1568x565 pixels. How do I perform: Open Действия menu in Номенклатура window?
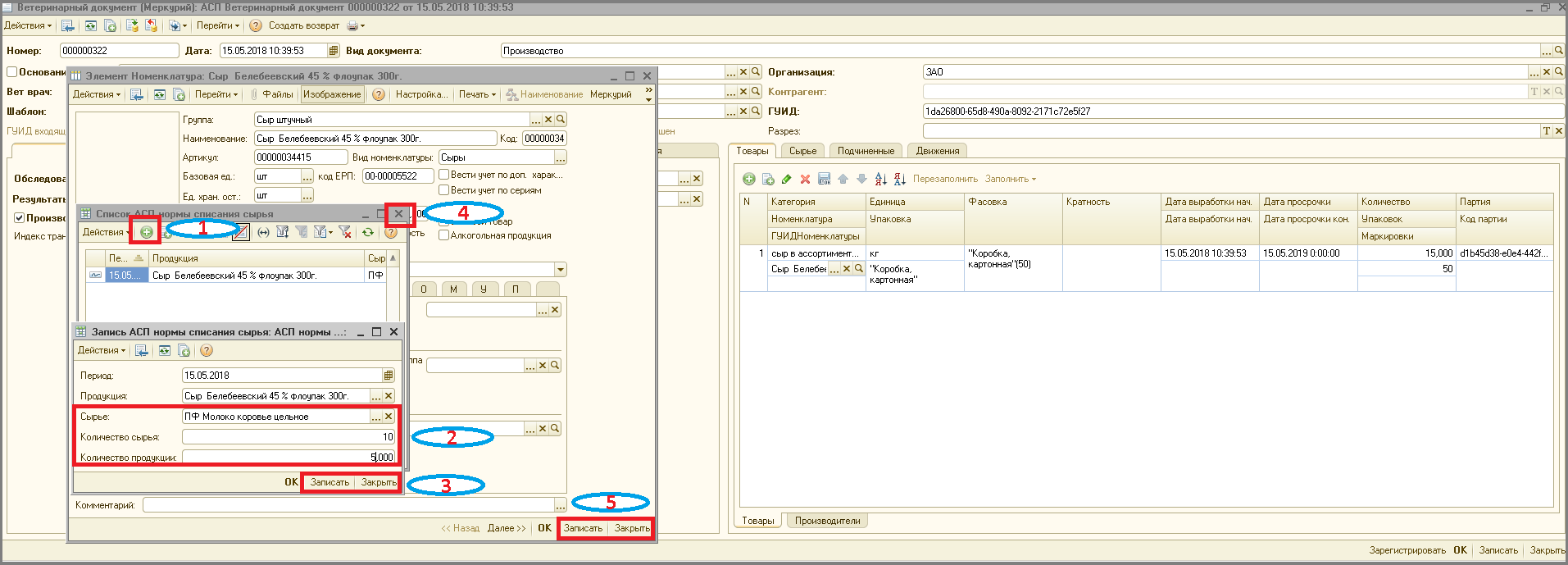[x=97, y=94]
